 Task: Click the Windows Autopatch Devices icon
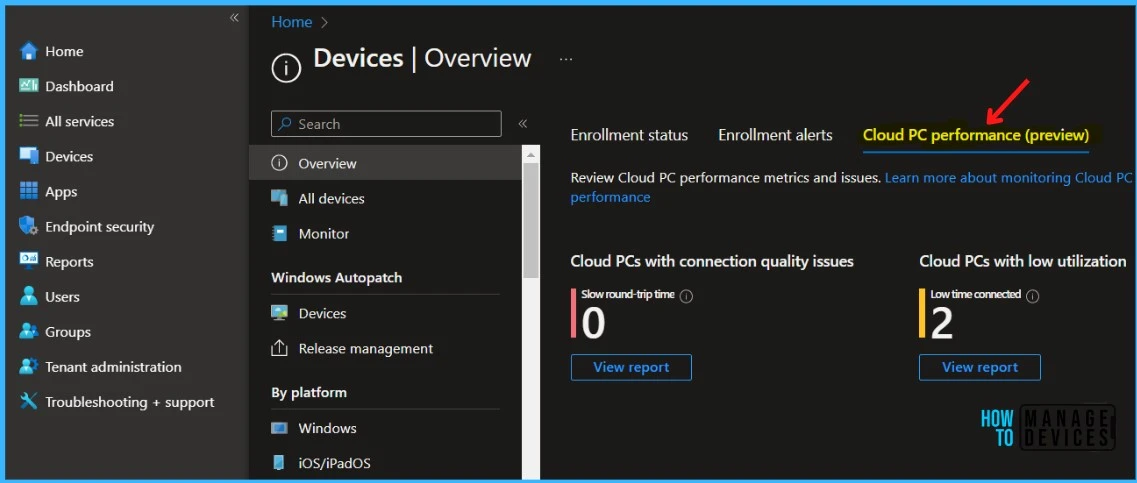[x=279, y=313]
